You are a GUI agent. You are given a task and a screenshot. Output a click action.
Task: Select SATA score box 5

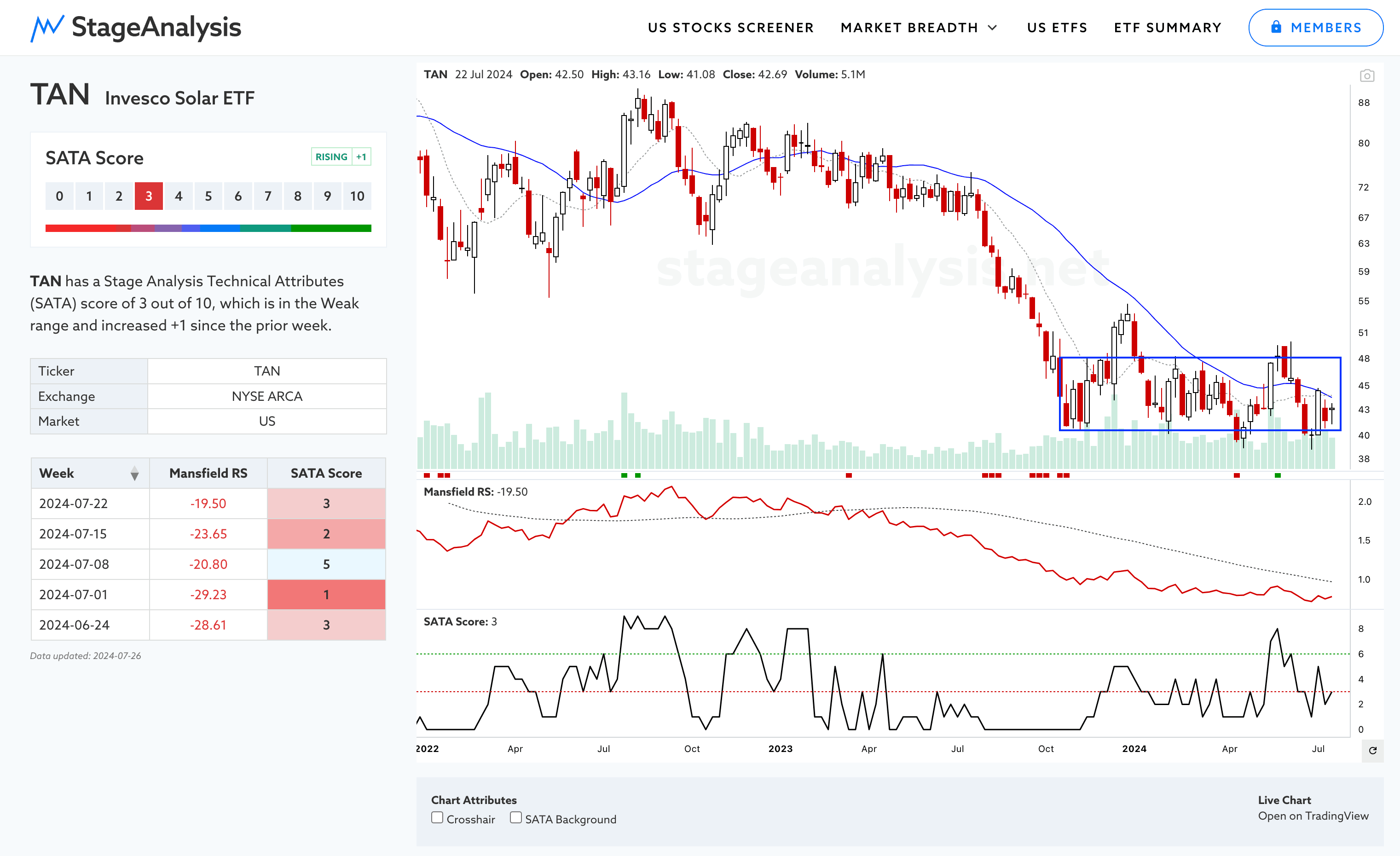click(x=208, y=196)
